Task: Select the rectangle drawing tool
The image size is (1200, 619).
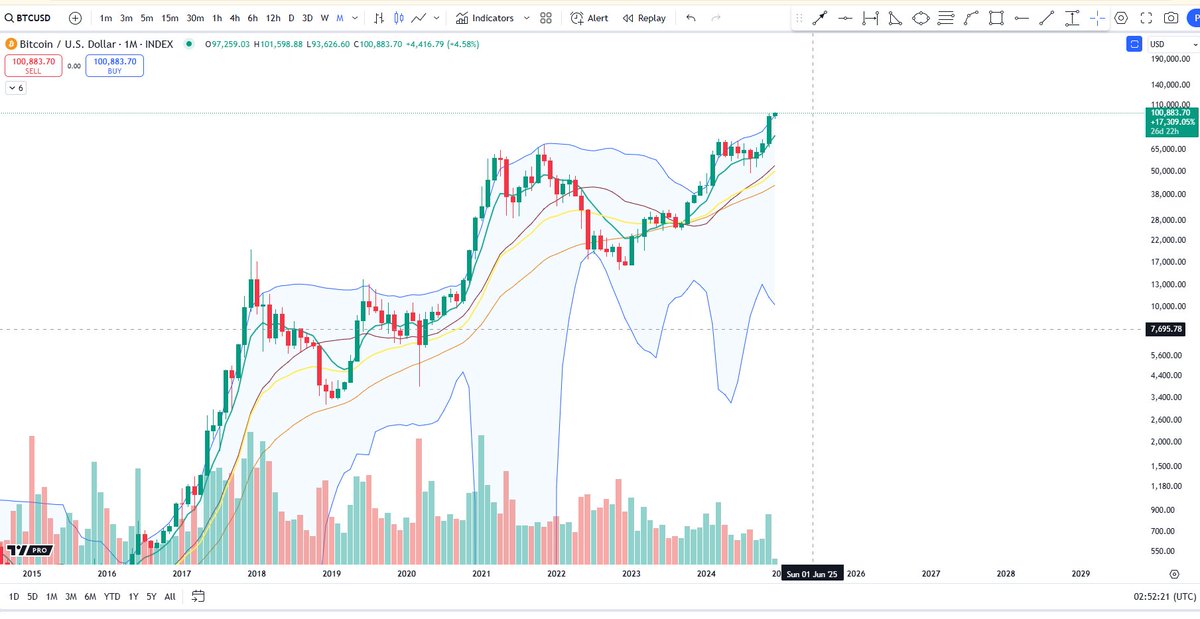Action: click(996, 18)
